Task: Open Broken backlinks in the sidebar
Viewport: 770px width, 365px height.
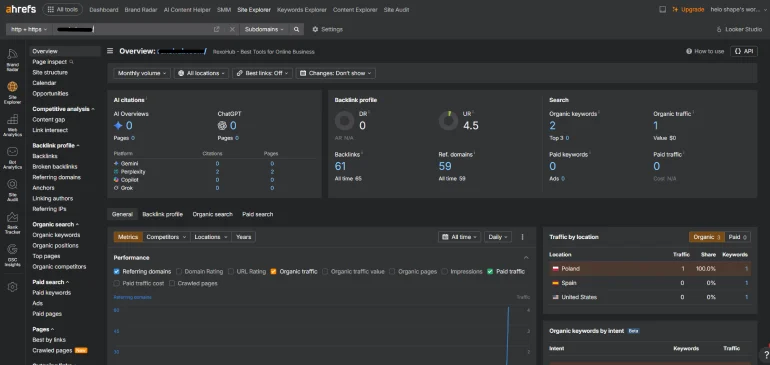Action: click(55, 167)
